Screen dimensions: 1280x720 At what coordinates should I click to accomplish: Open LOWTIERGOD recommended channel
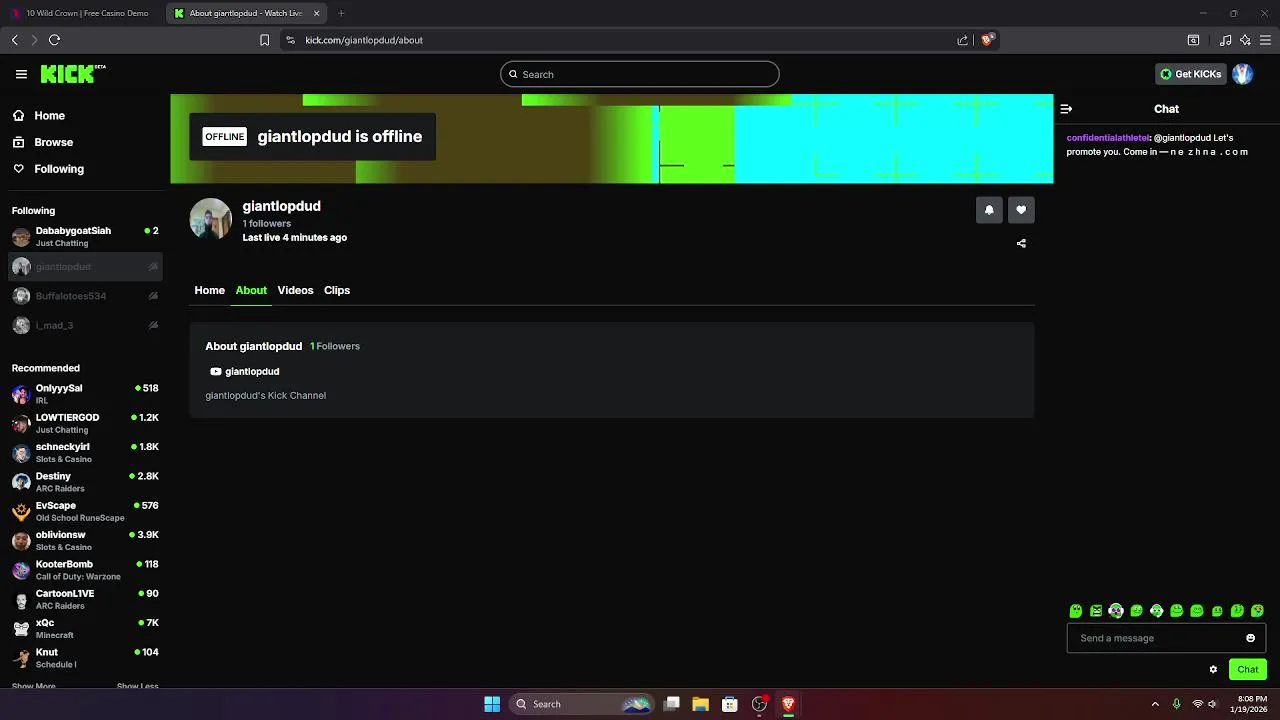tap(85, 423)
